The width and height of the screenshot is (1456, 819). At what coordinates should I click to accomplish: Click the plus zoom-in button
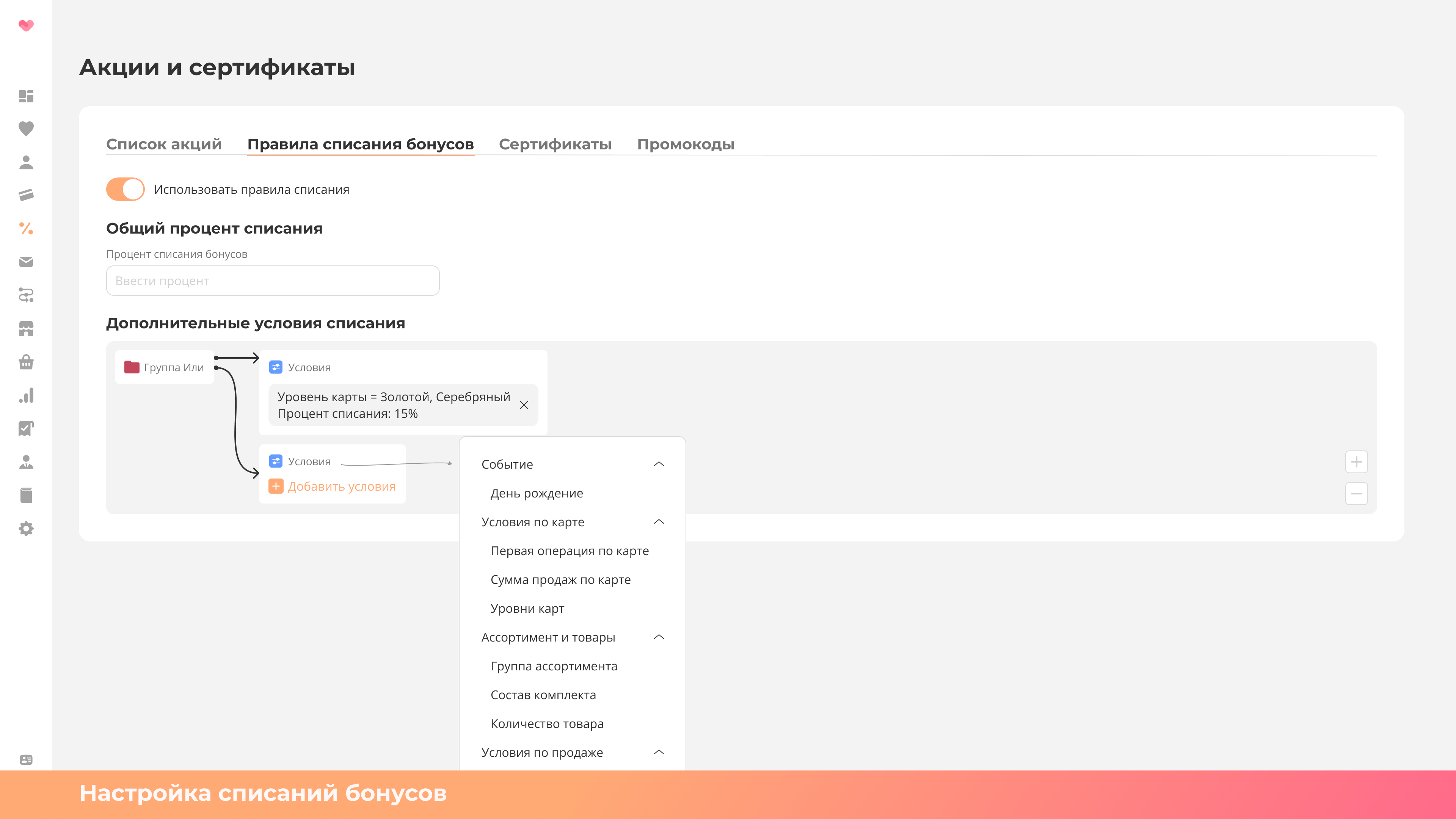click(x=1356, y=462)
